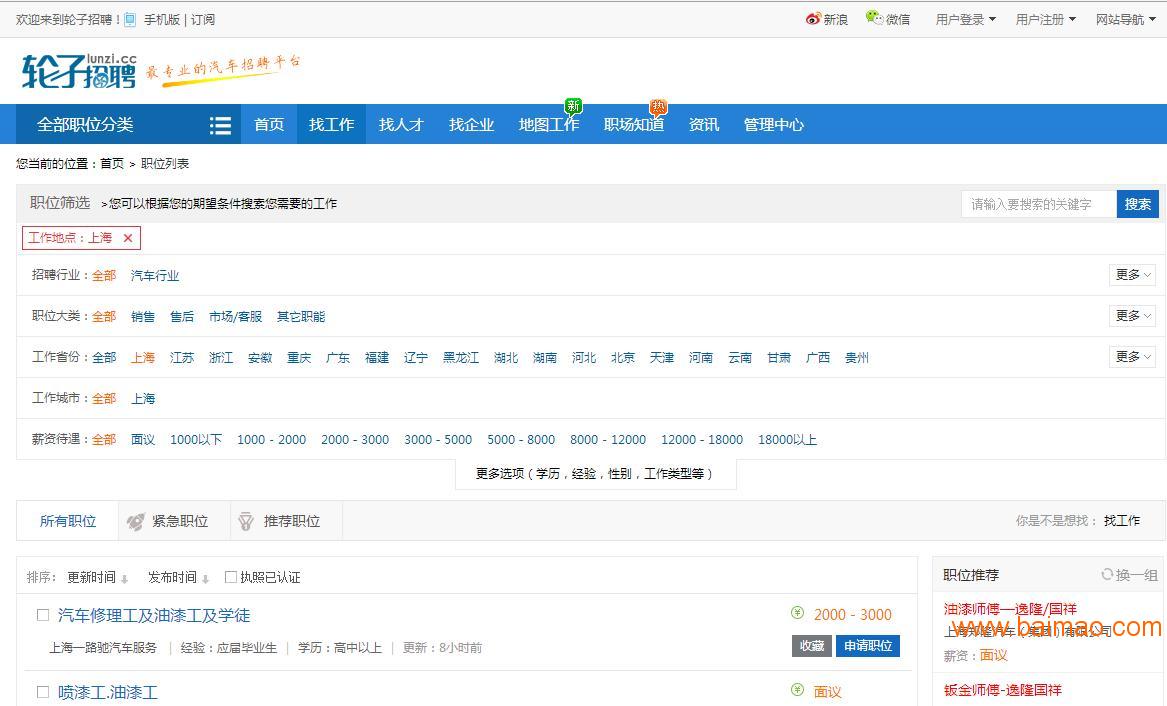Open the category list hamburger icon

coord(220,125)
